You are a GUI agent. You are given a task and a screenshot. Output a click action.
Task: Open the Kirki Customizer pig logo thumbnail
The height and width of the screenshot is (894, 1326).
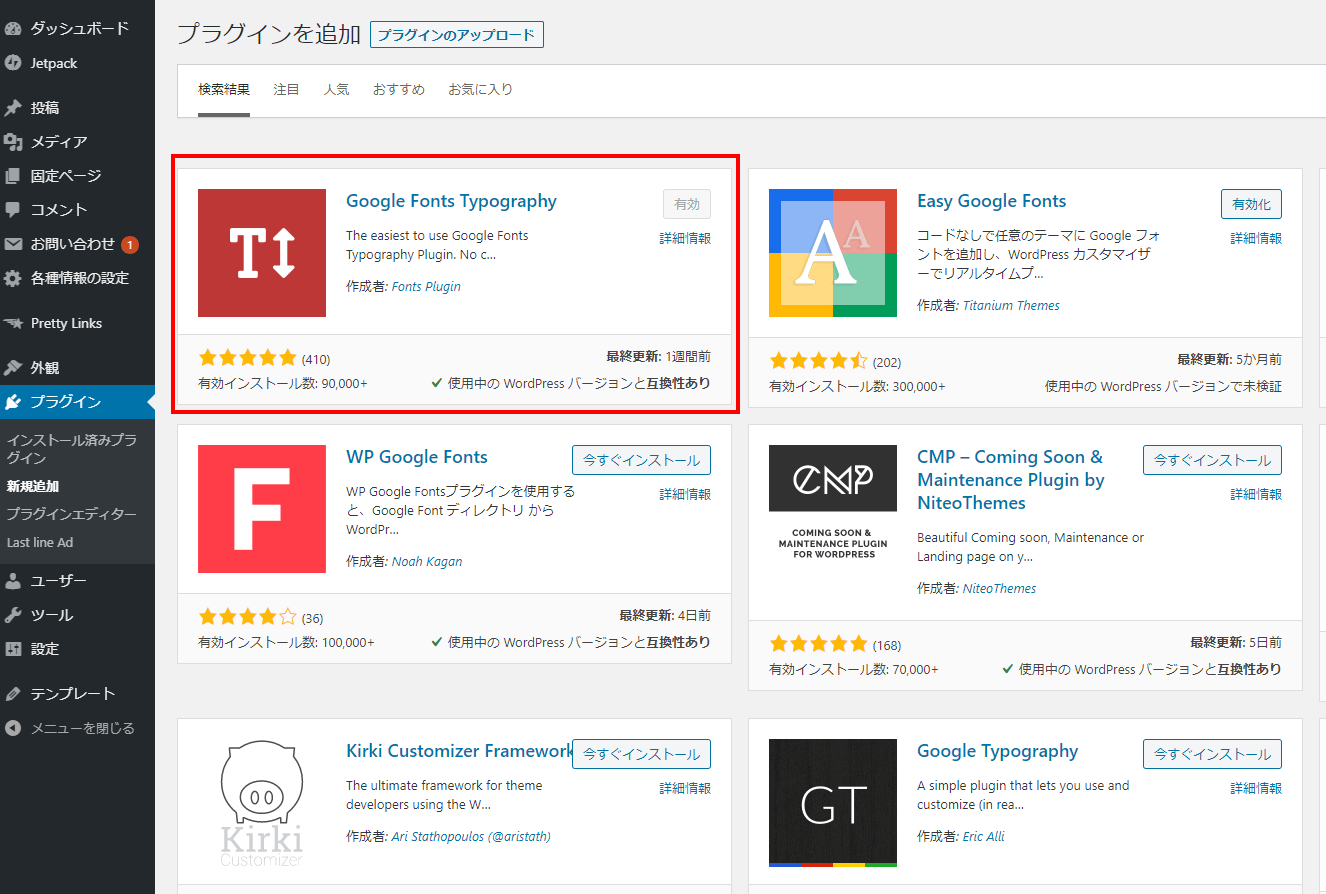pos(262,803)
